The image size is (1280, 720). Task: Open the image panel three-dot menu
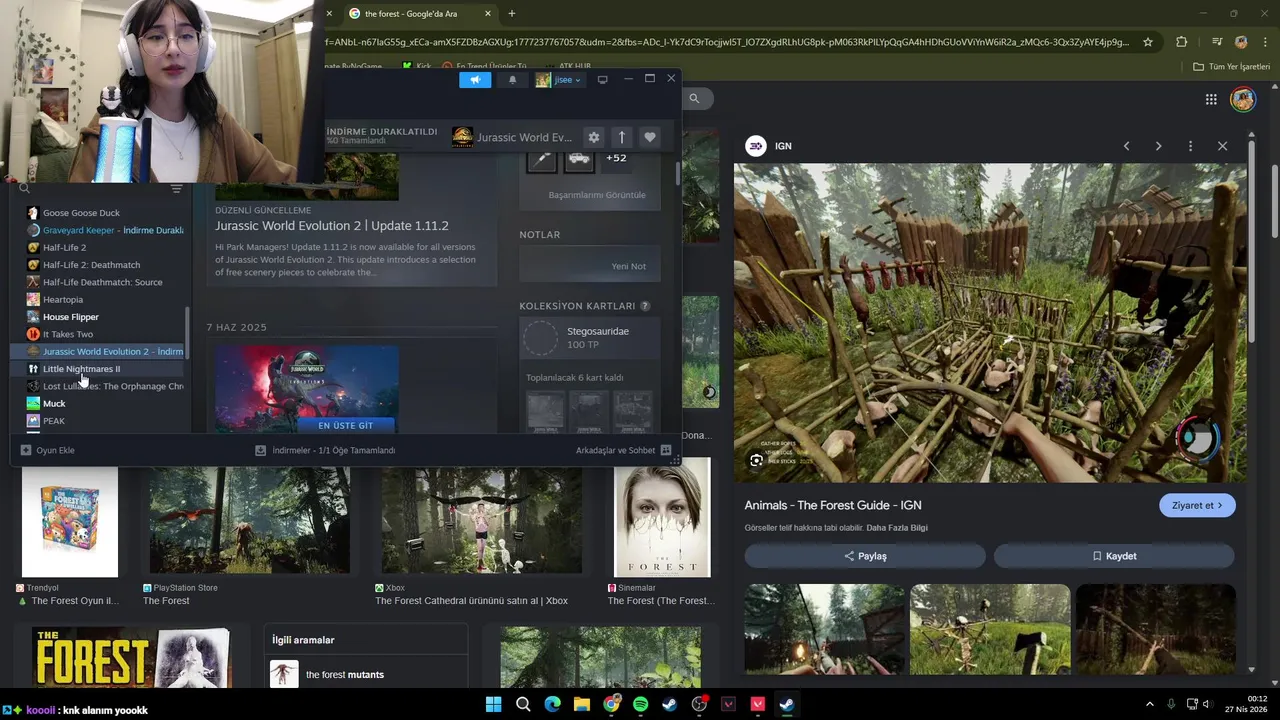click(x=1190, y=146)
